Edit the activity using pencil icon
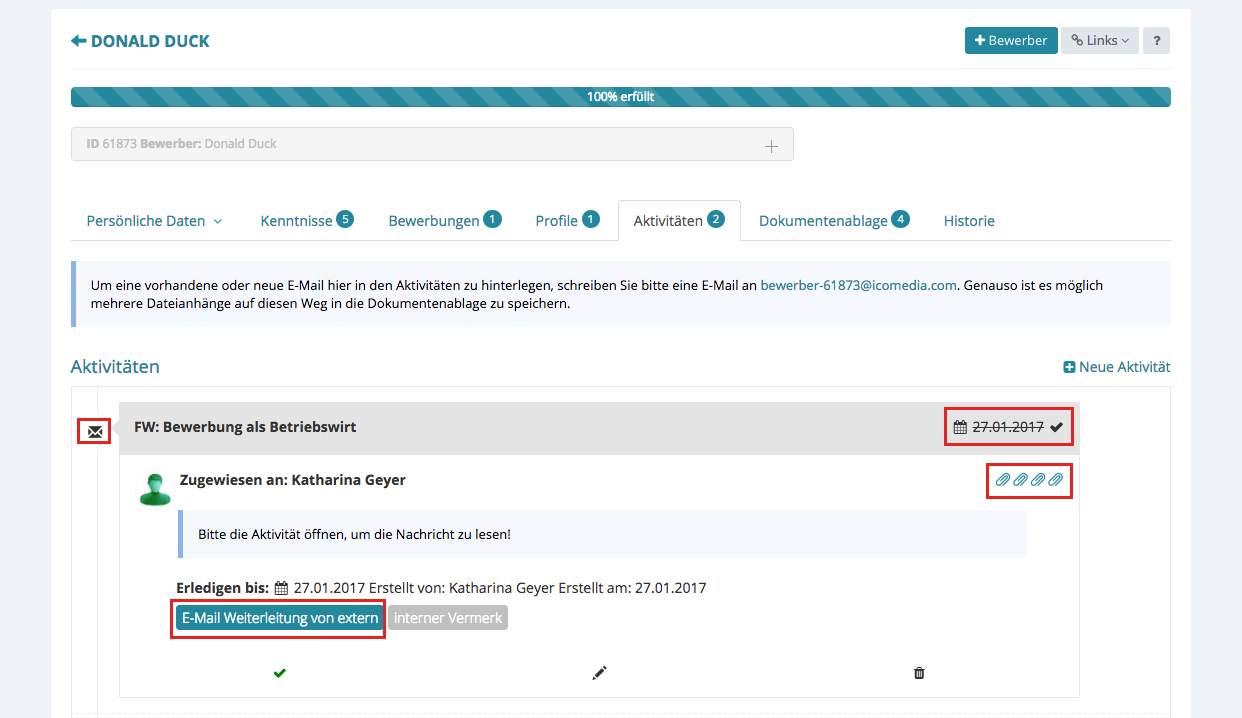Screen dimensions: 1242x718 coord(599,673)
